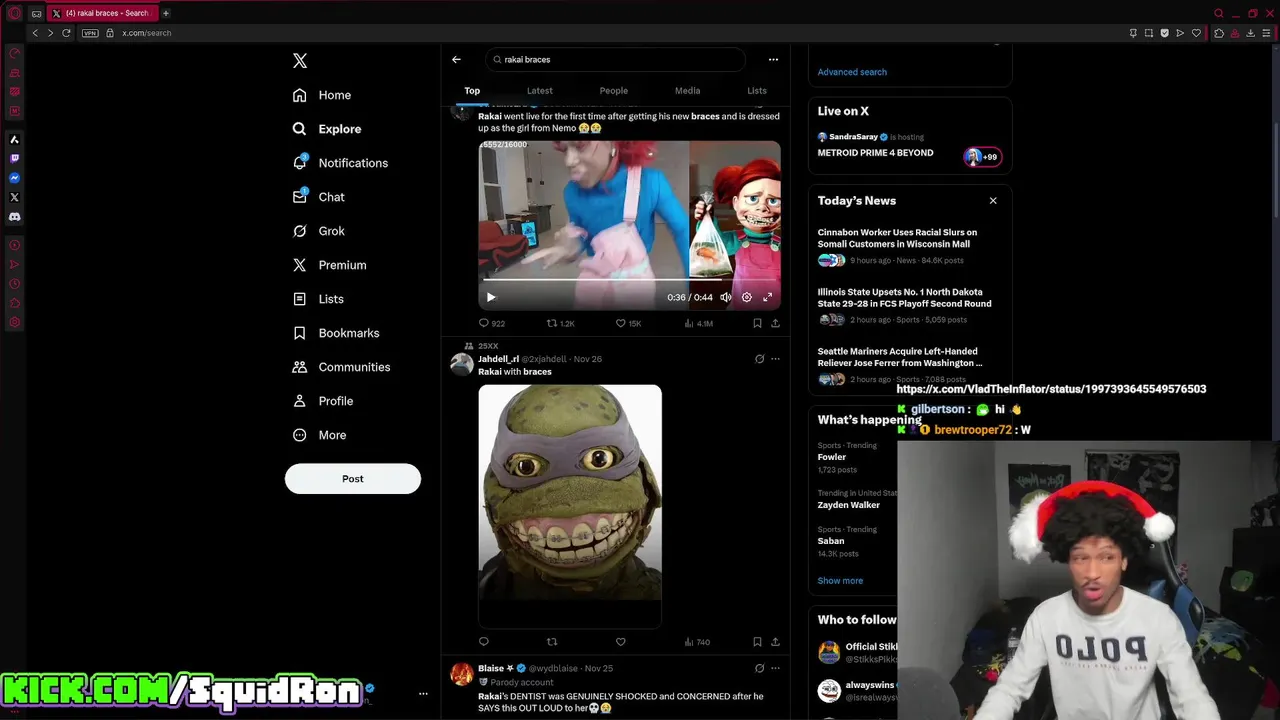
Task: Click the X logo in sidebar
Action: point(300,61)
